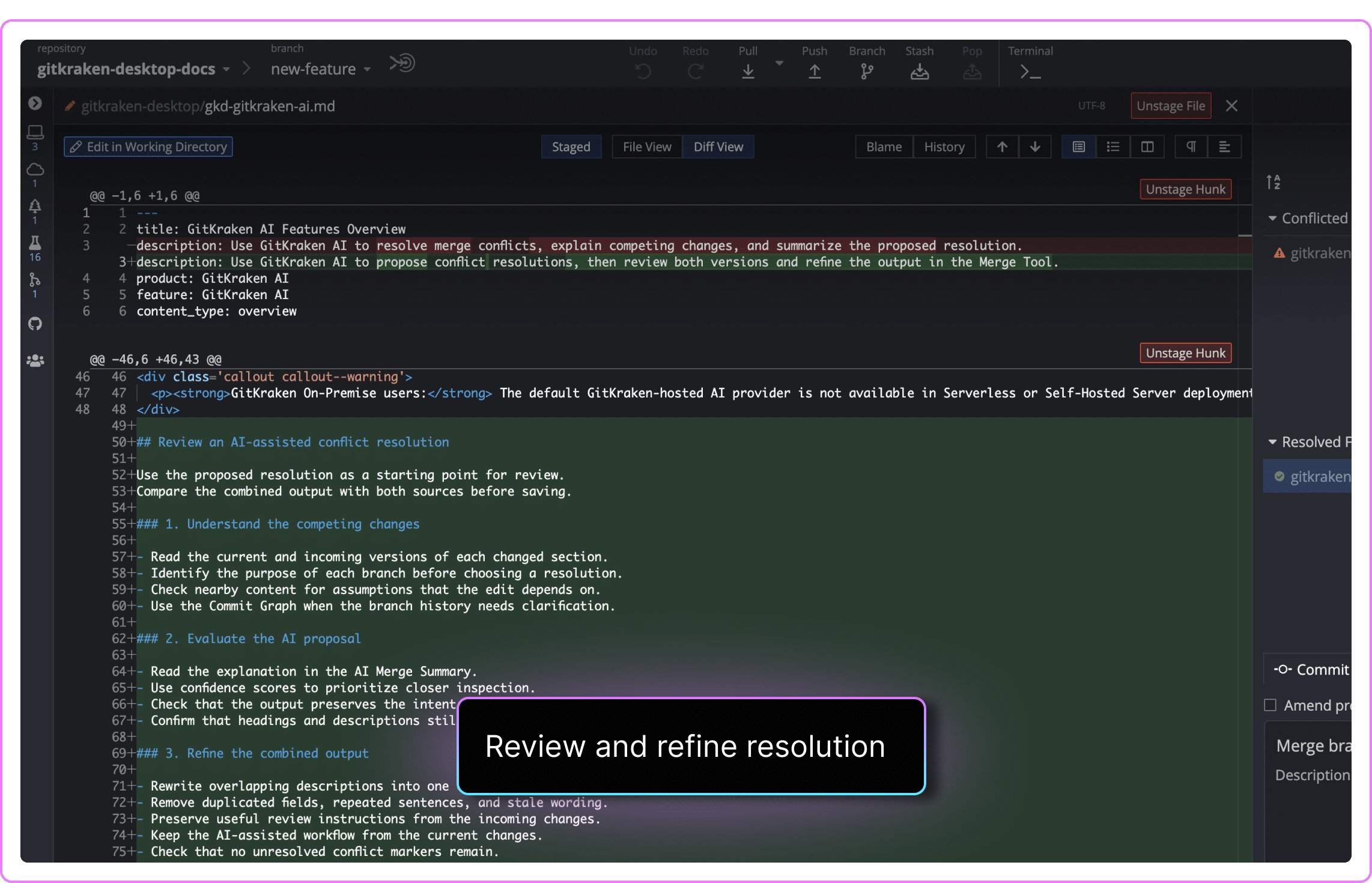Close the gkd-gitkraken-ai.md diff view
Image resolution: width=1372 pixels, height=883 pixels.
pos(1231,106)
